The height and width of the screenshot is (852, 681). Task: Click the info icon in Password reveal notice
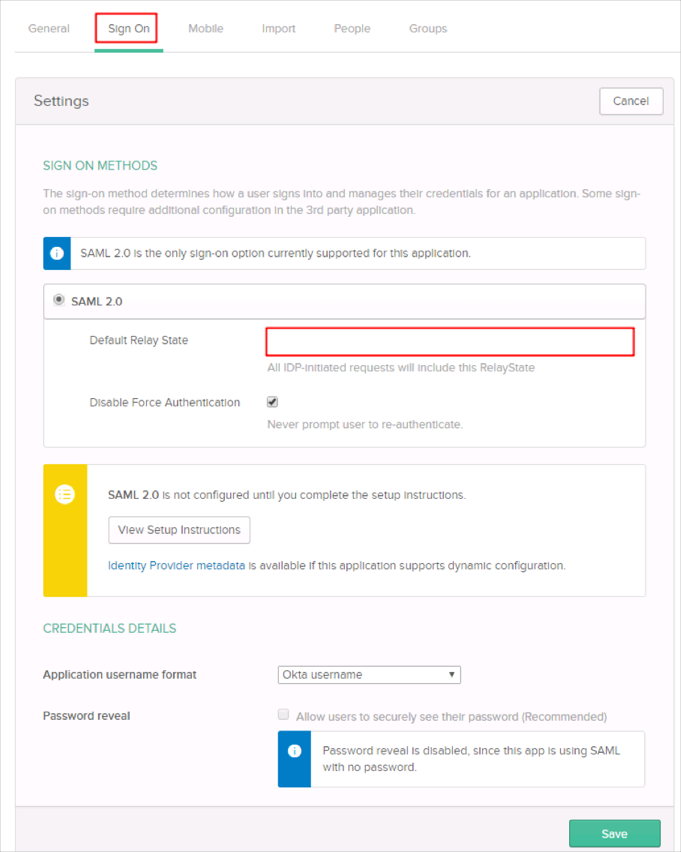(295, 750)
